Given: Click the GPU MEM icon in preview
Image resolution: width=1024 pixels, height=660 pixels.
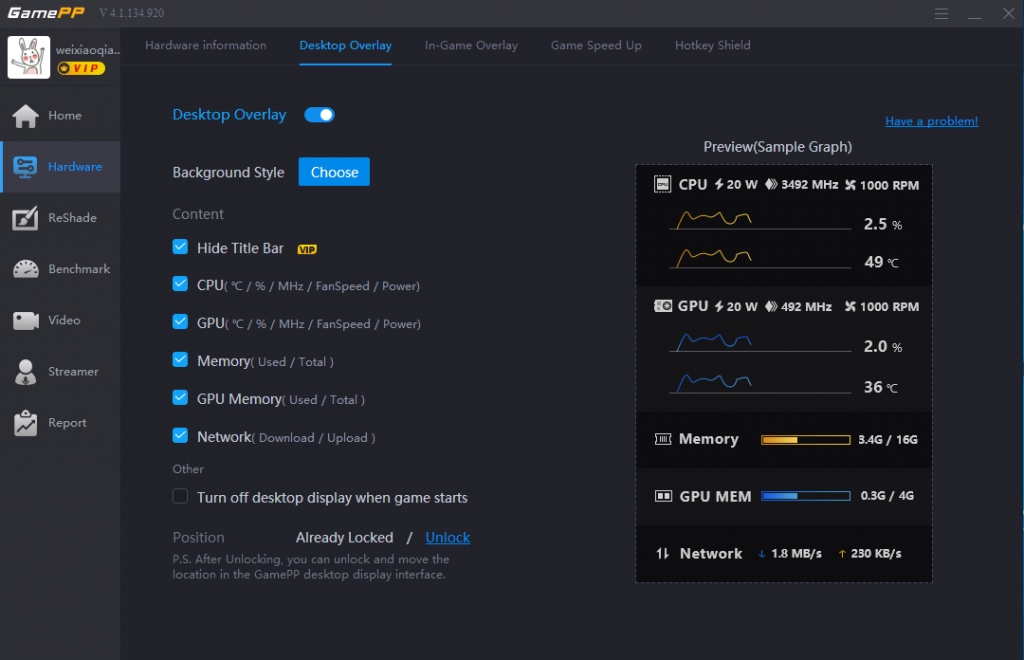Looking at the screenshot, I should pos(663,497).
